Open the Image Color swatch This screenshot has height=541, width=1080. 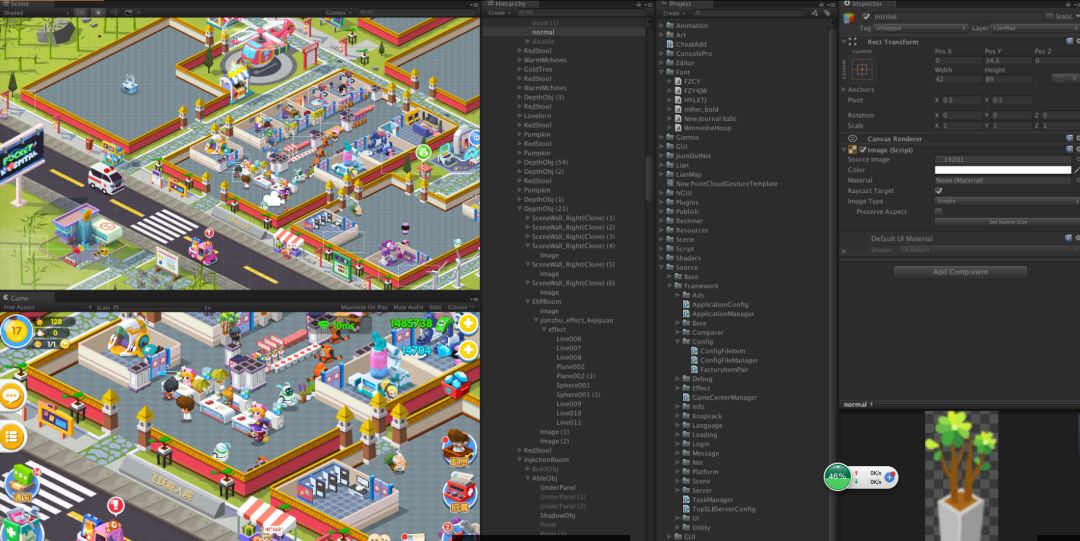pos(1002,170)
